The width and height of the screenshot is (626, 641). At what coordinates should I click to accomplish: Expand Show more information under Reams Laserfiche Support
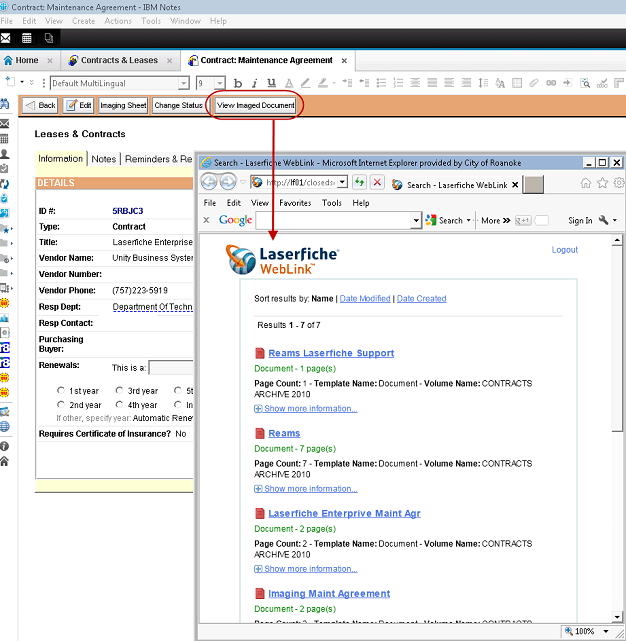click(x=306, y=409)
